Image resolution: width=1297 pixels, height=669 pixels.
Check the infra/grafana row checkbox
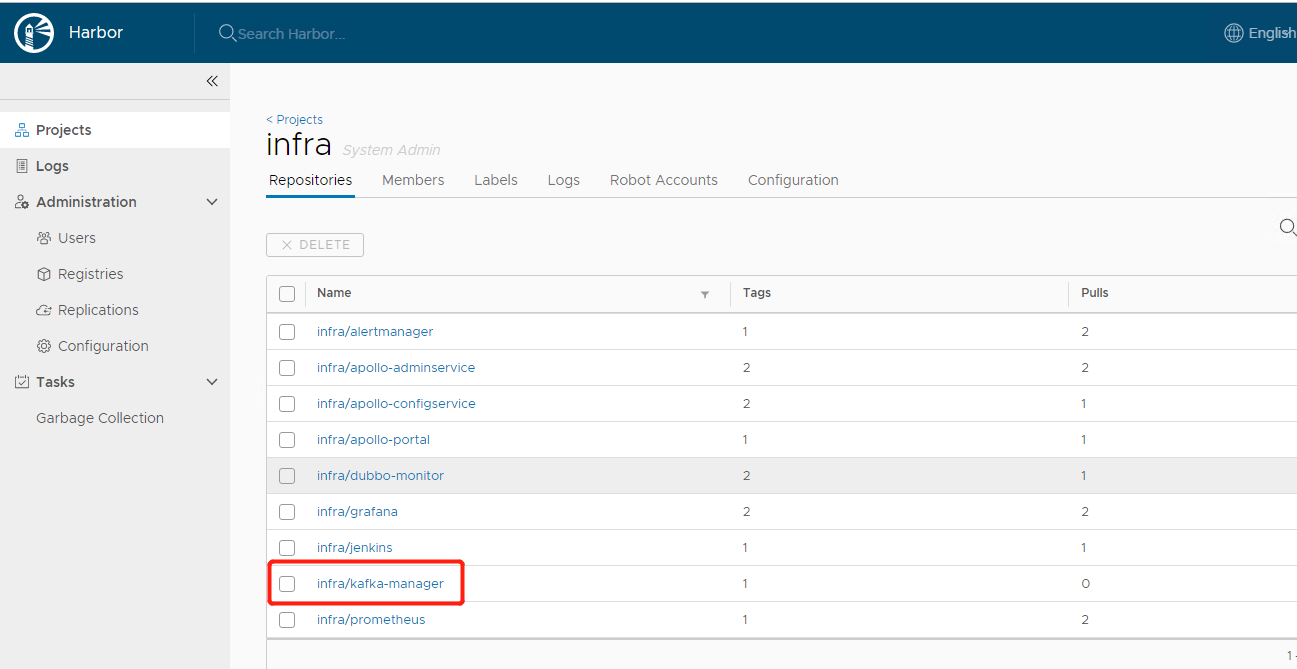(x=287, y=512)
